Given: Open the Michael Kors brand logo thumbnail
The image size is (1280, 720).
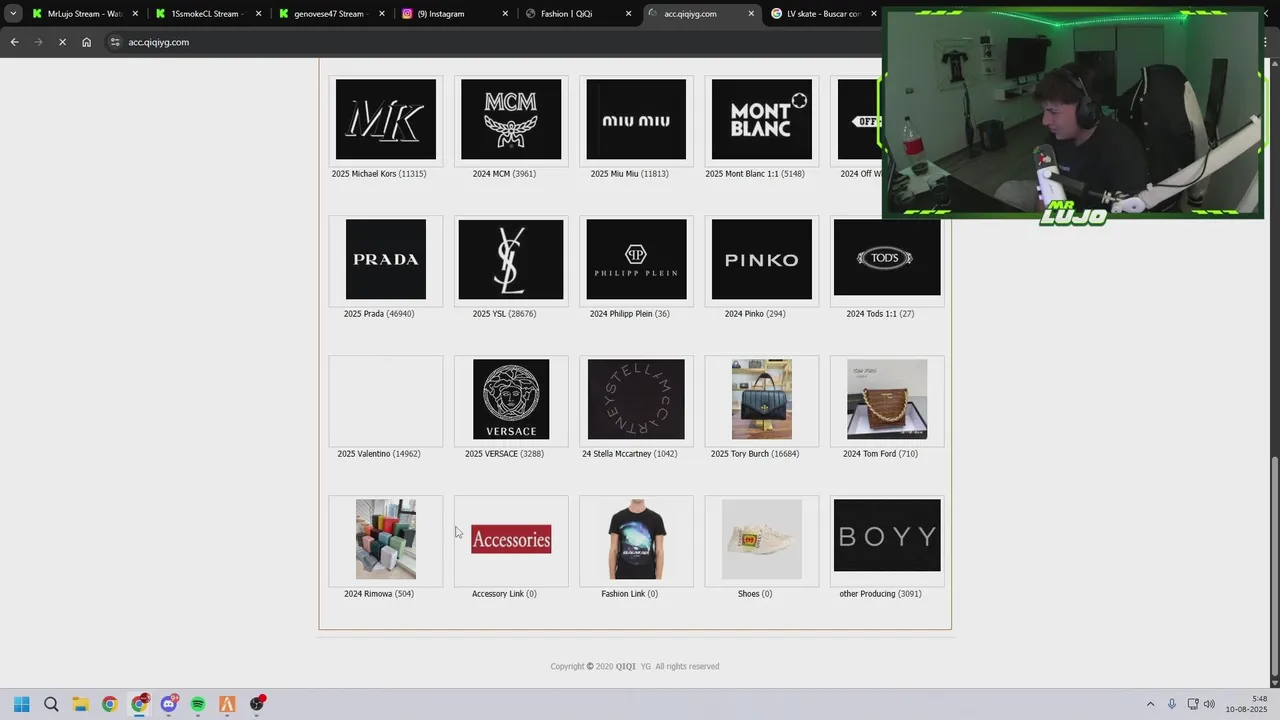Looking at the screenshot, I should tap(386, 119).
